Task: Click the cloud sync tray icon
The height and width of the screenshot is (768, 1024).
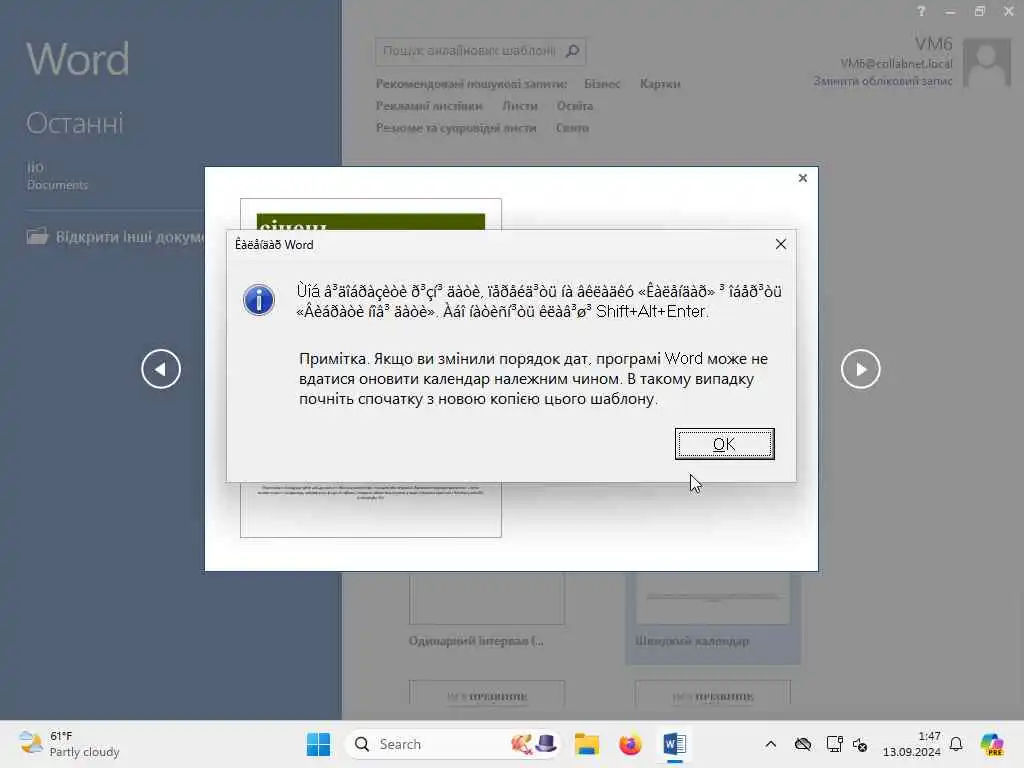Action: 803,744
